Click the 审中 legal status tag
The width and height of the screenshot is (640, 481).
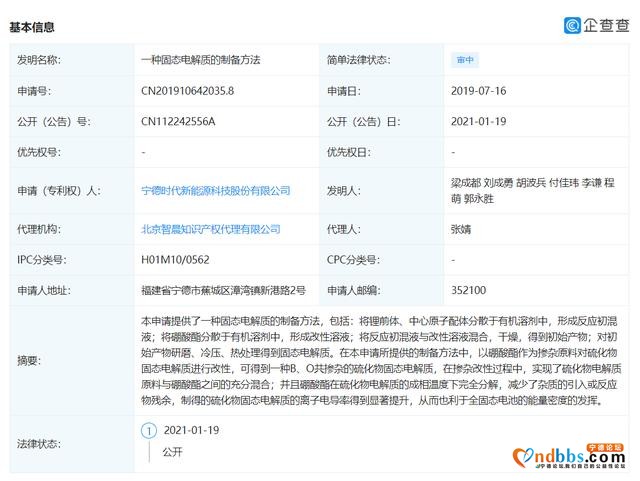pyautogui.click(x=462, y=59)
